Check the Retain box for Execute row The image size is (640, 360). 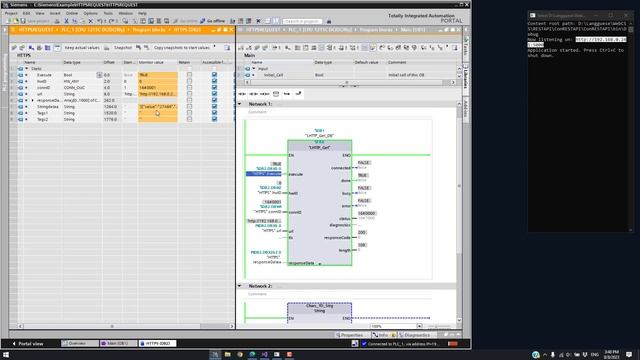(x=189, y=75)
